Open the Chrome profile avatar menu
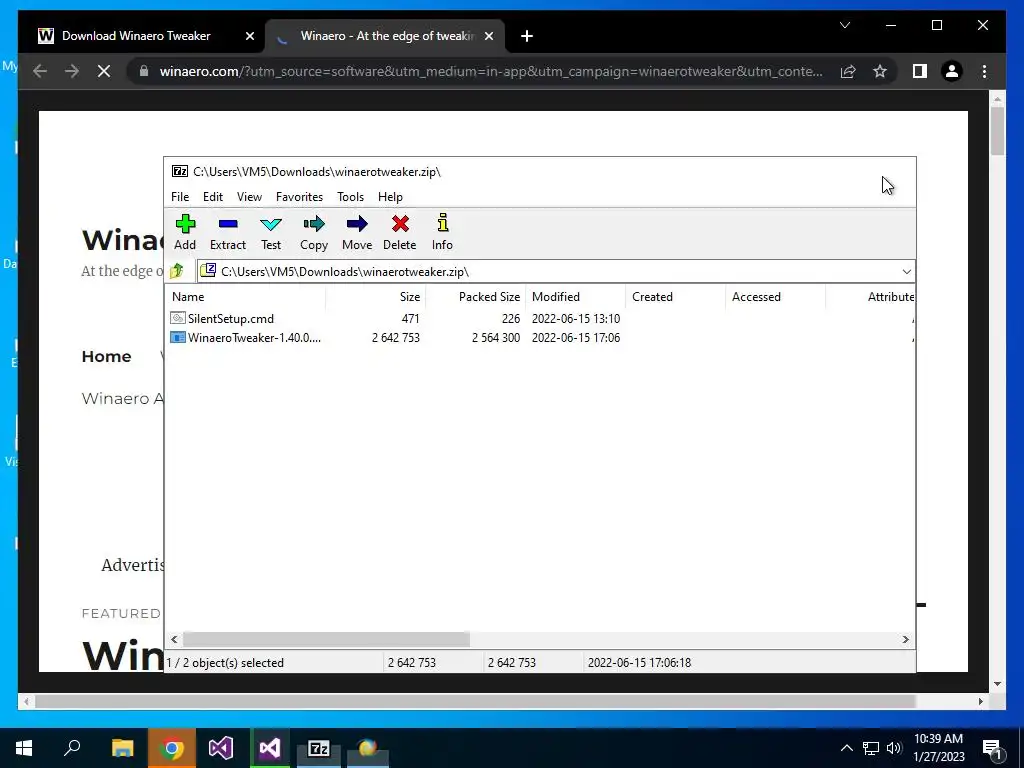Viewport: 1024px width, 768px height. 952,71
